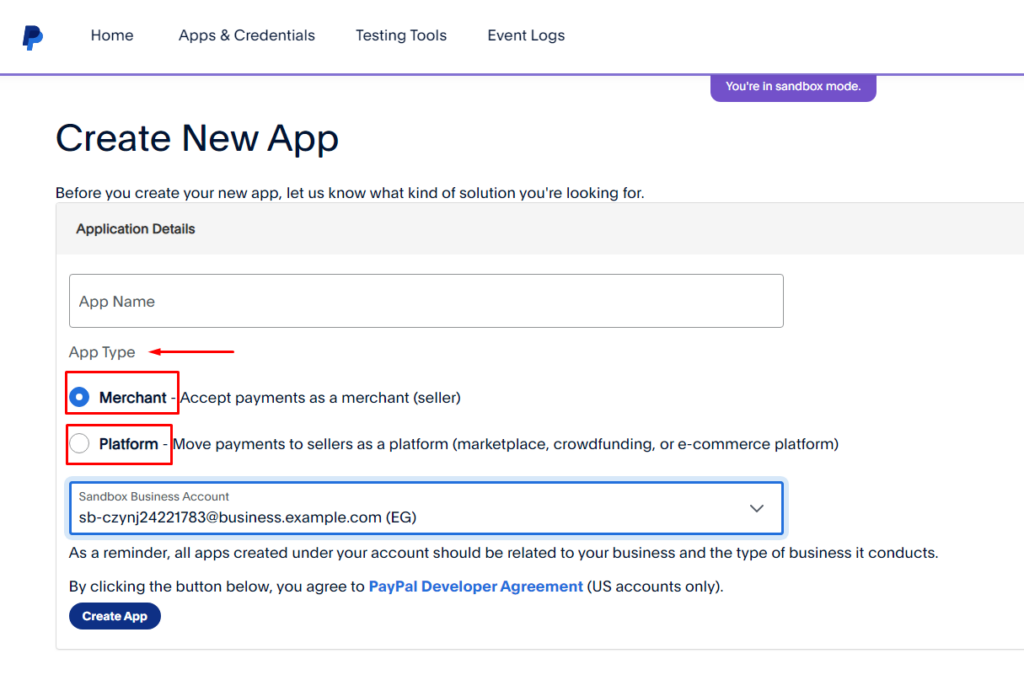This screenshot has height=675, width=1024.
Task: Click the Create App button
Action: click(115, 616)
